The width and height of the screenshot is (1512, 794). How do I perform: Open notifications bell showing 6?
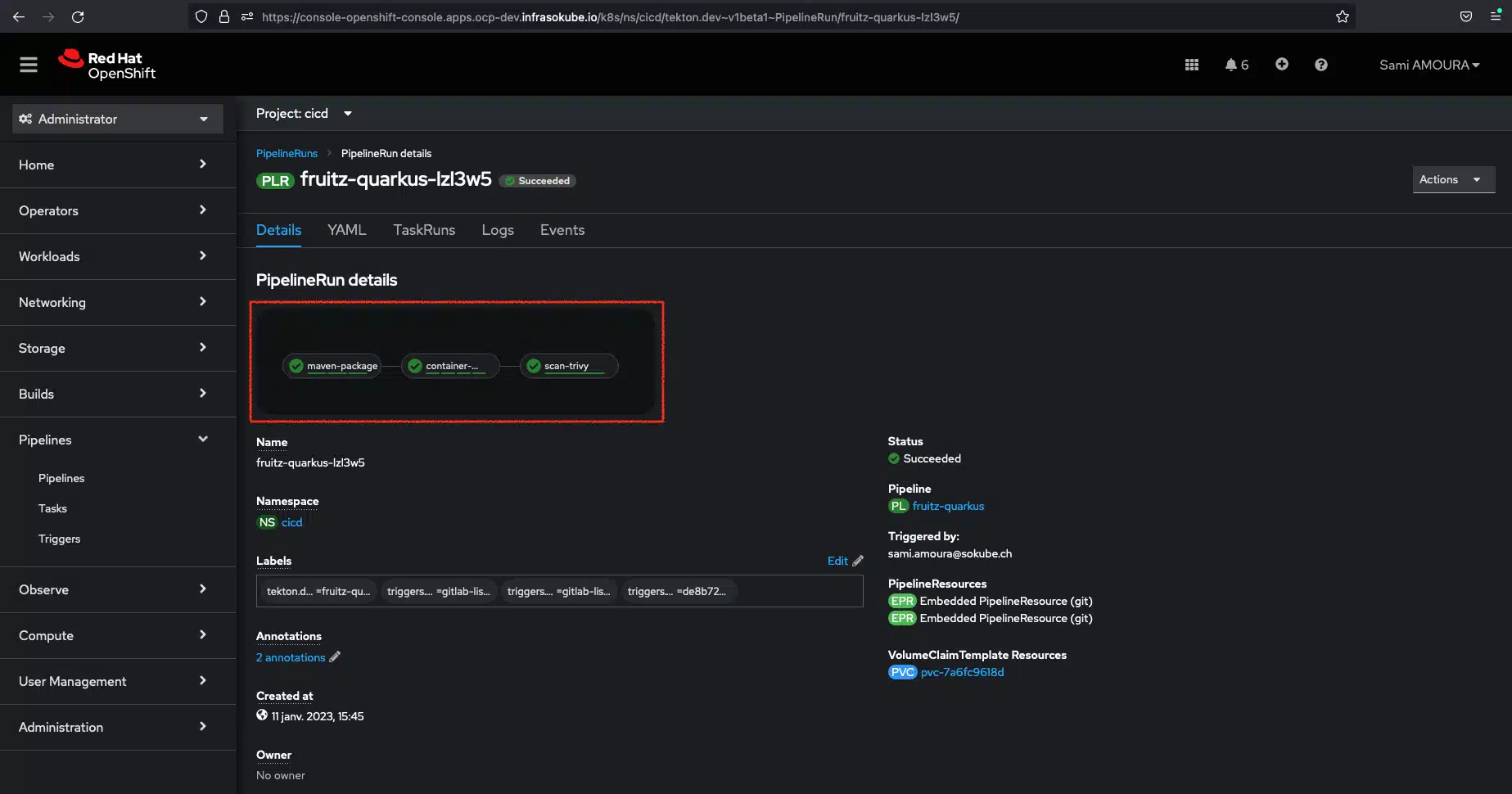coord(1236,65)
